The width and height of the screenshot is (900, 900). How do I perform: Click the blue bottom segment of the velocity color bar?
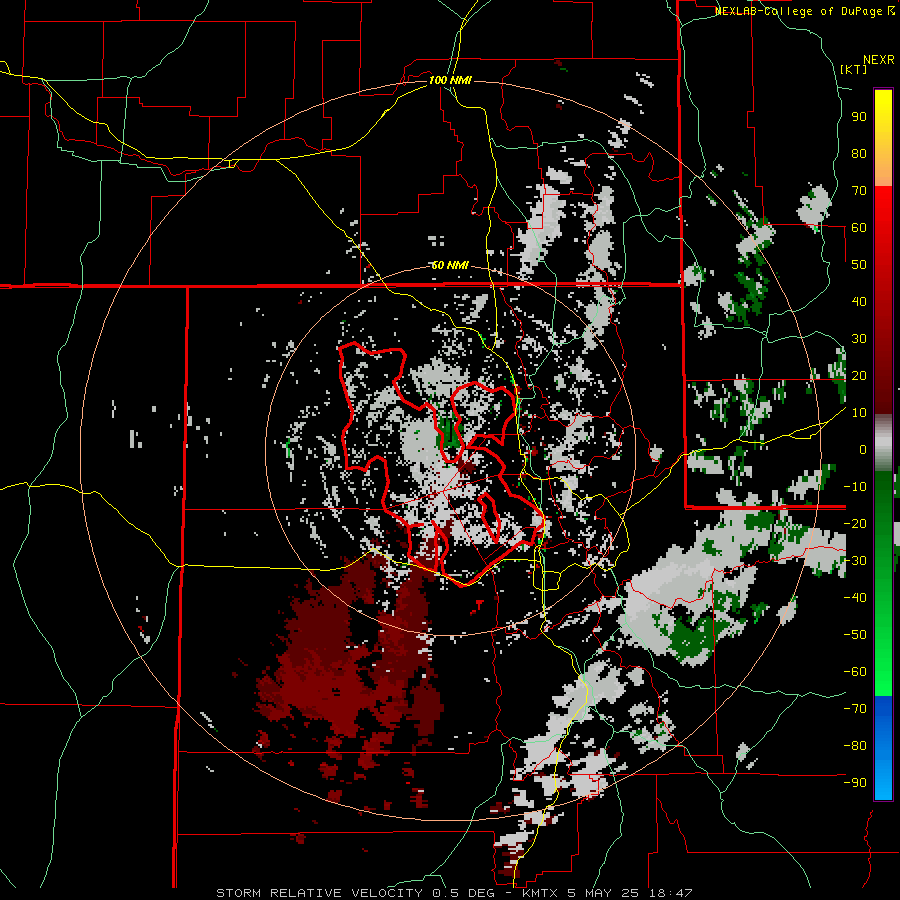(883, 748)
